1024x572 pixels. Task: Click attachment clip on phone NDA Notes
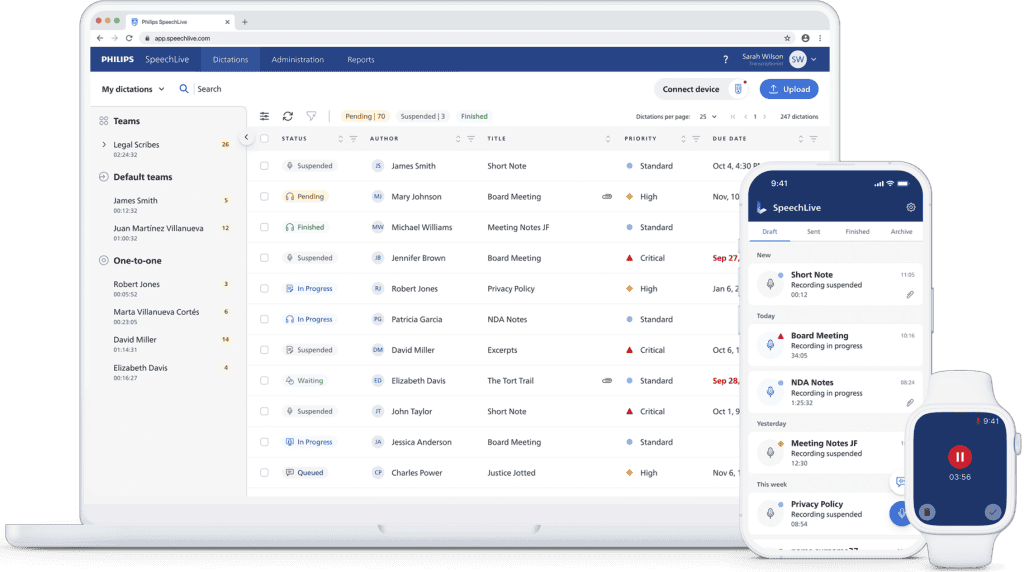(910, 403)
